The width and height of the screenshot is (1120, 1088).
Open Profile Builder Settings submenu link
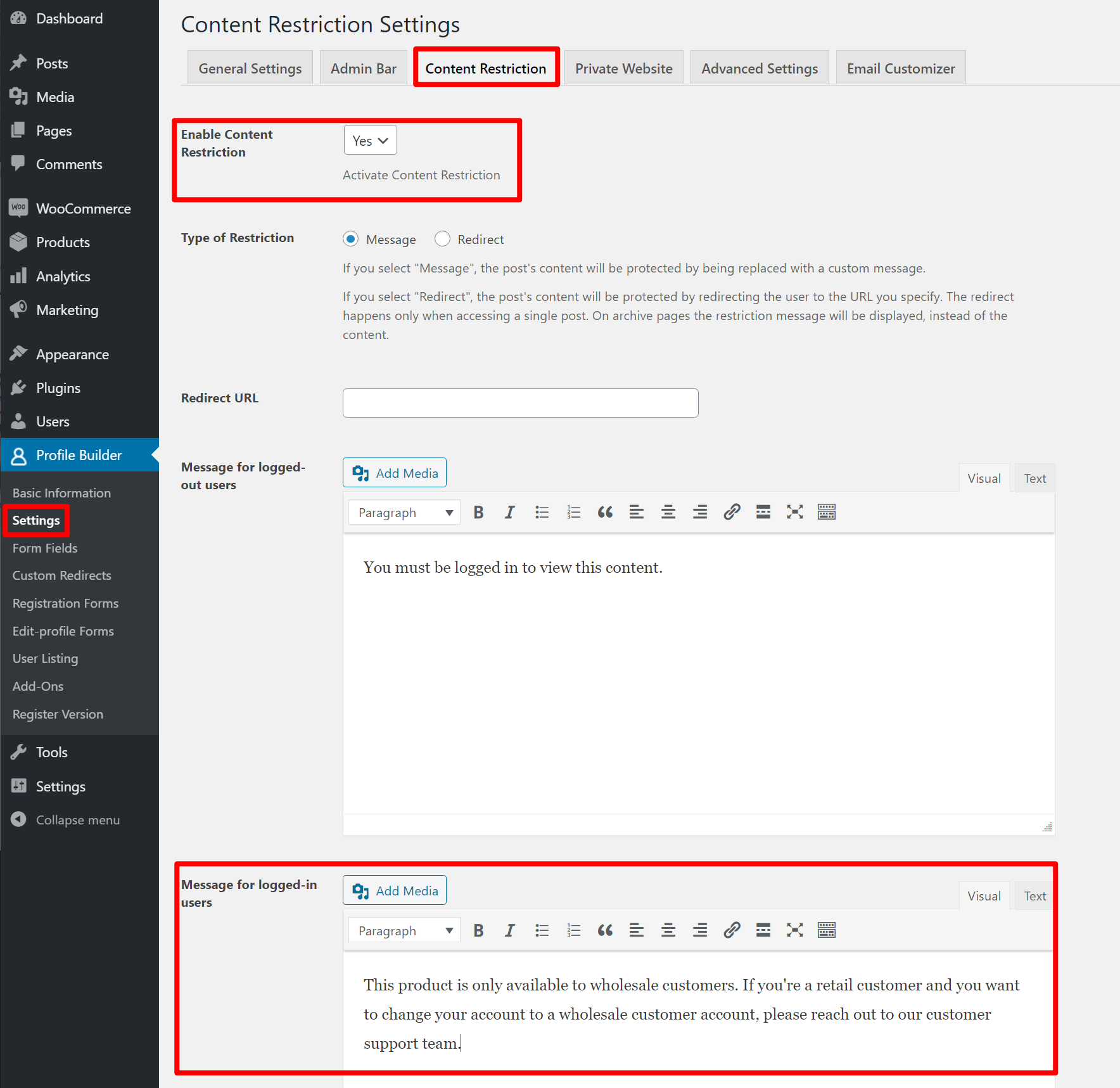coord(36,520)
